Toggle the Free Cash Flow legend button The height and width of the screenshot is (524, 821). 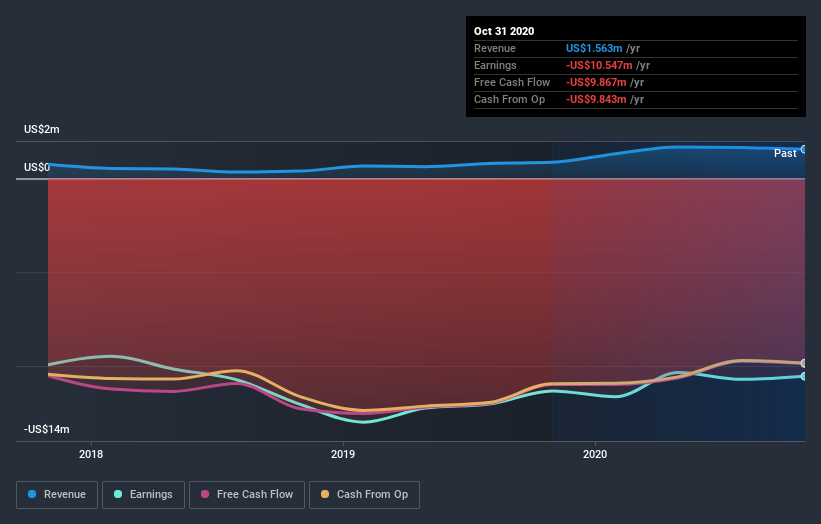[247, 495]
